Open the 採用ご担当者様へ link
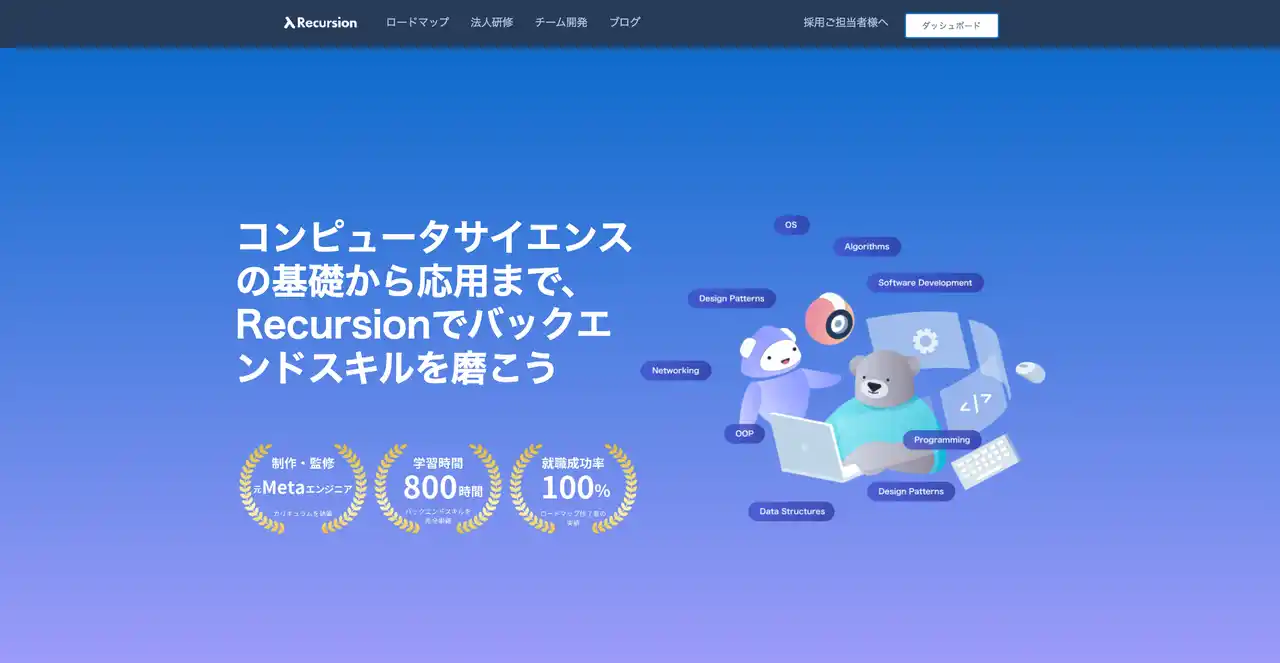 pos(845,22)
